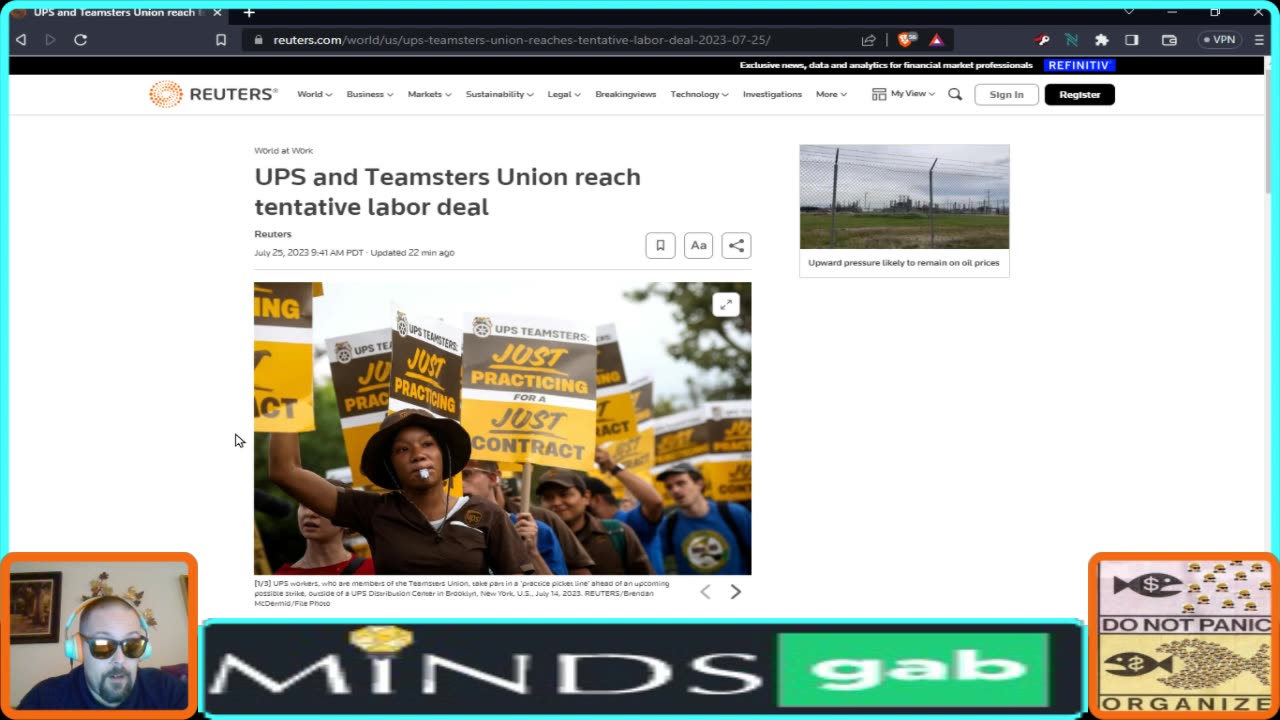Share the page from the address bar
The width and height of the screenshot is (1280, 720).
(x=868, y=40)
